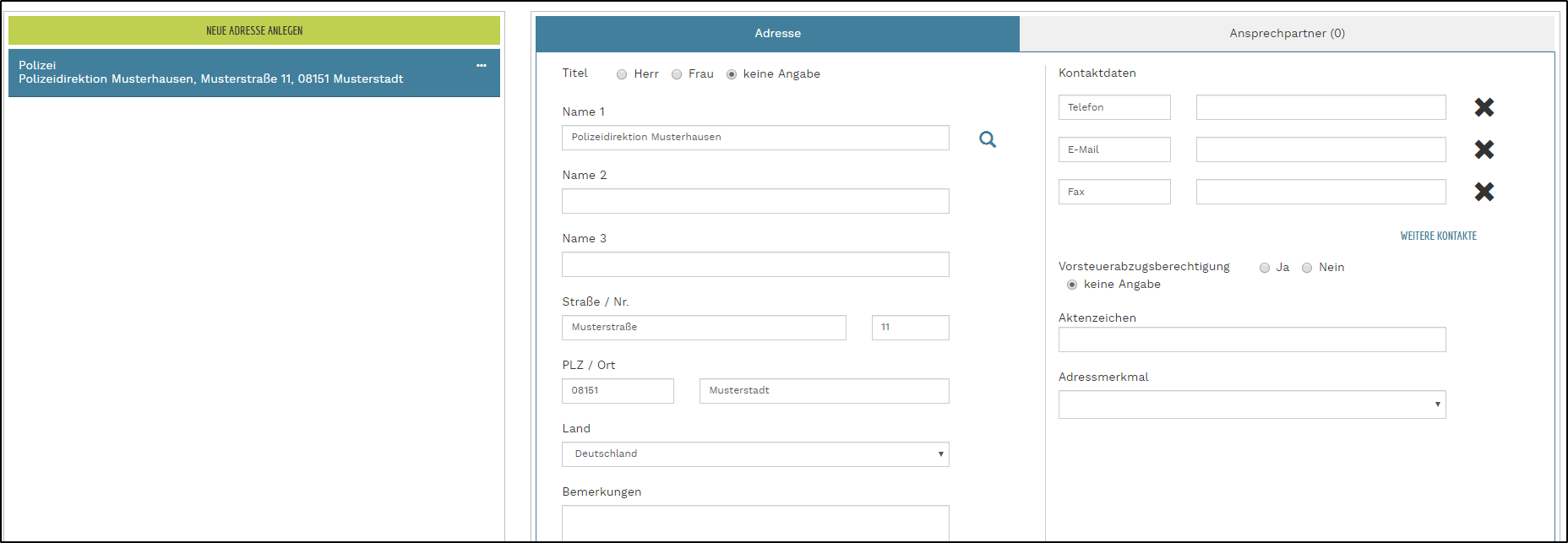
Task: Expand the Adressmerkmal dropdown
Action: pos(1251,405)
